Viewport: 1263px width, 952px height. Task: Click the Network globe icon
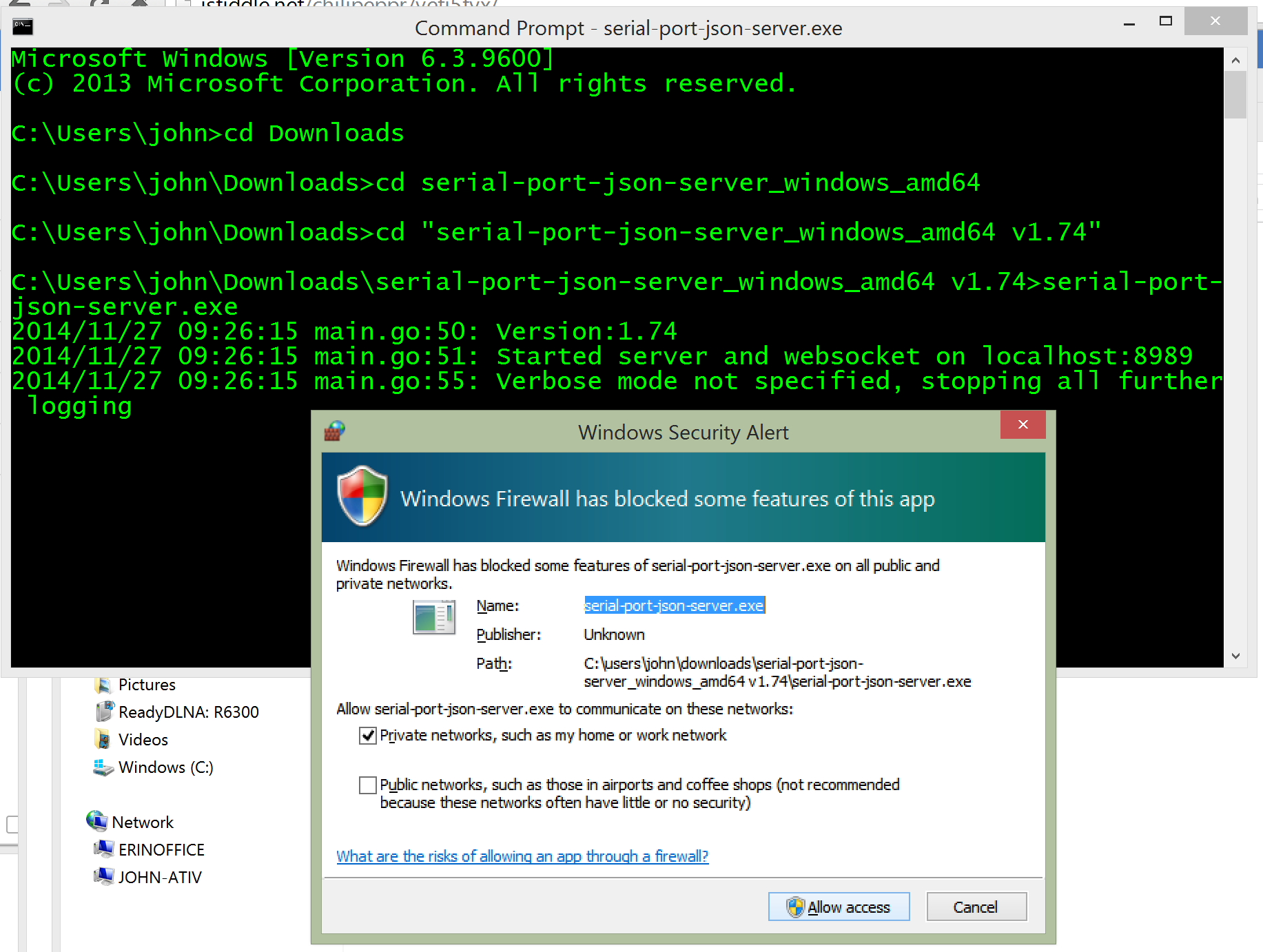point(96,821)
